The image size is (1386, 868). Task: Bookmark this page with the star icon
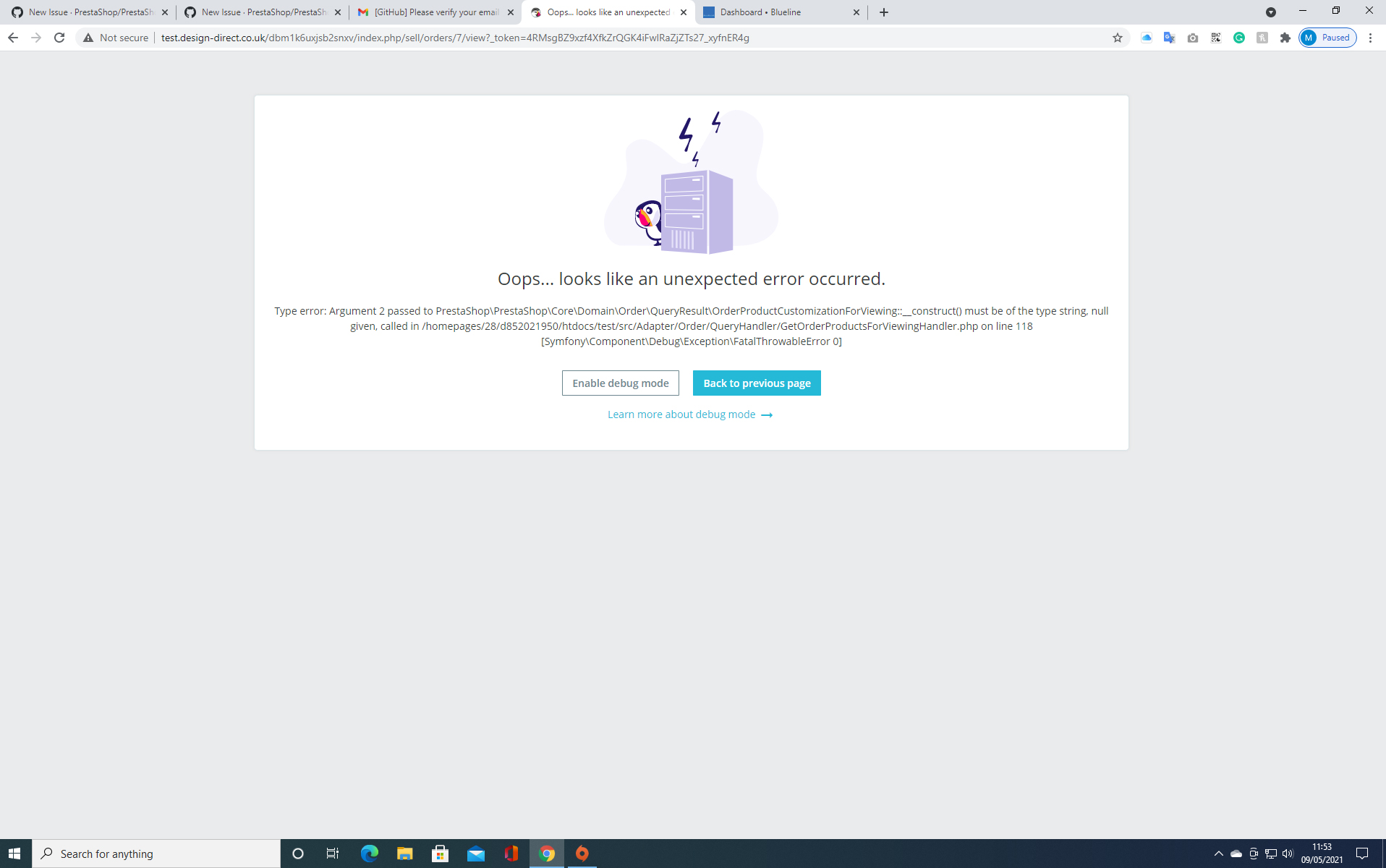[x=1118, y=38]
